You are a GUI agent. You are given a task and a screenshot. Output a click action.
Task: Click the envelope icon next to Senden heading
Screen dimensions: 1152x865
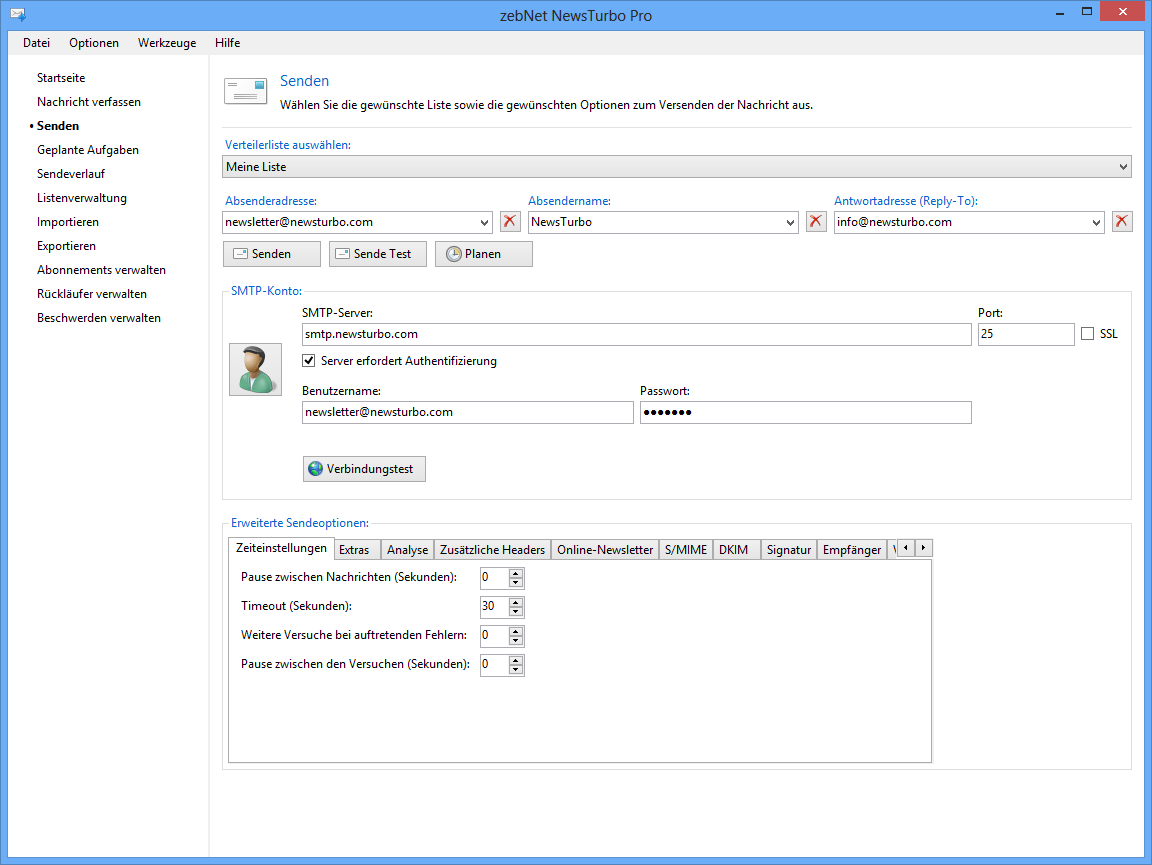click(x=245, y=92)
